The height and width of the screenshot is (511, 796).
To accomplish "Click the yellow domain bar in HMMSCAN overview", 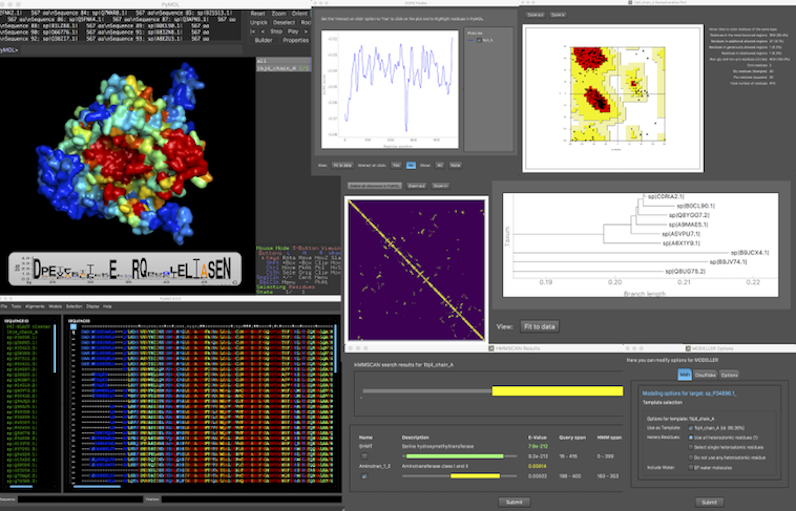I will (x=557, y=391).
